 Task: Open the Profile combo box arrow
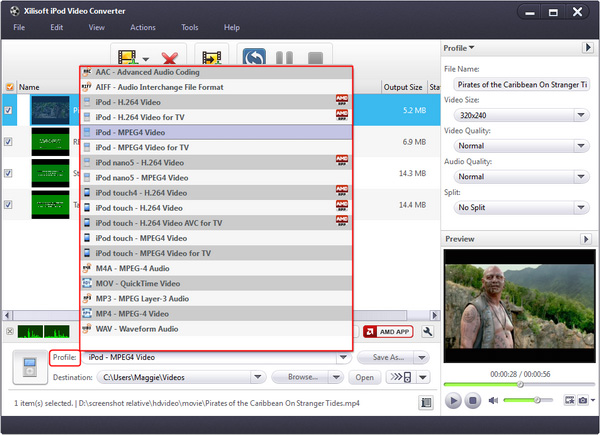click(343, 357)
